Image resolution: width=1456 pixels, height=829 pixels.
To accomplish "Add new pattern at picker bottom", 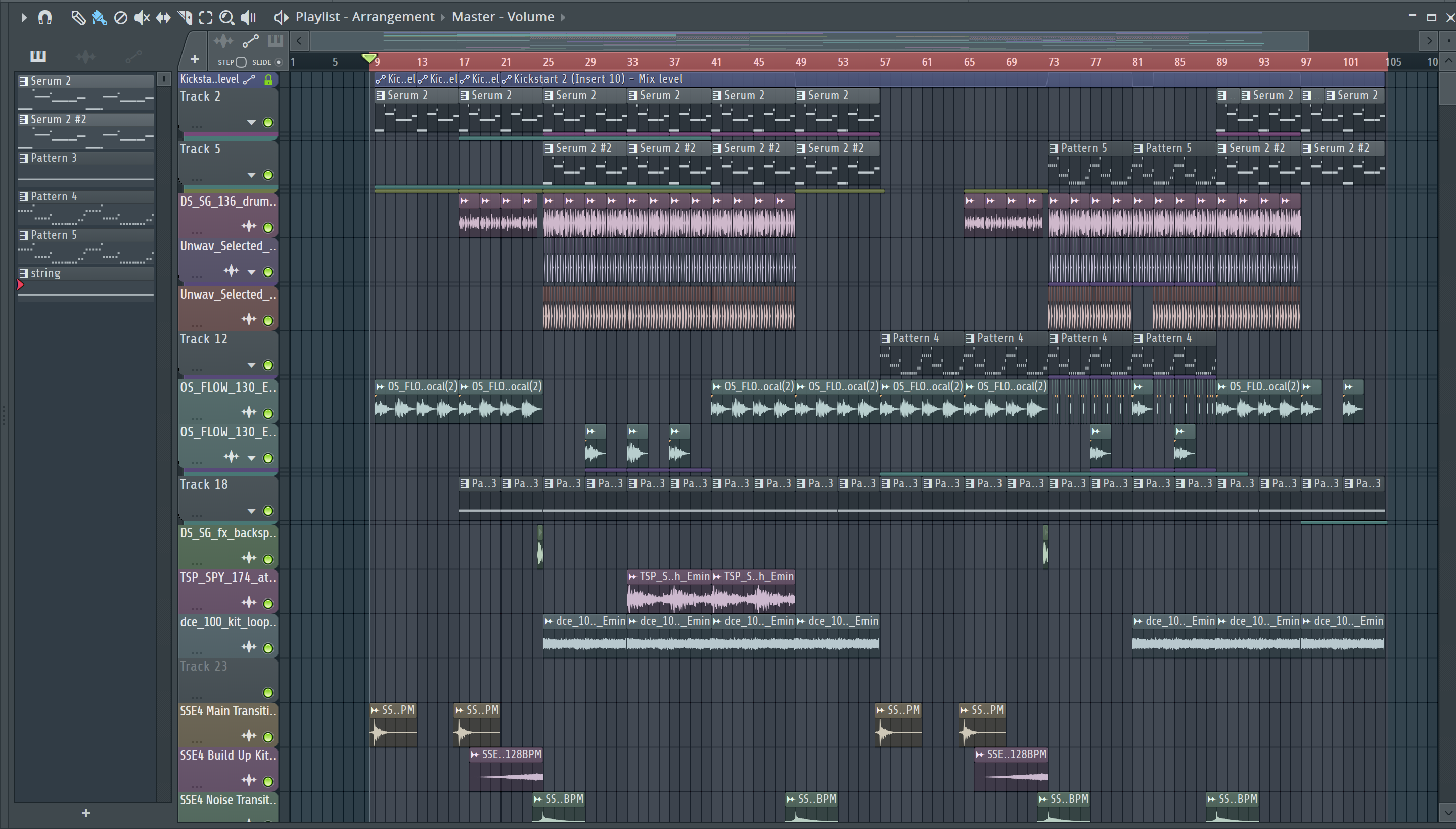I will pyautogui.click(x=86, y=813).
